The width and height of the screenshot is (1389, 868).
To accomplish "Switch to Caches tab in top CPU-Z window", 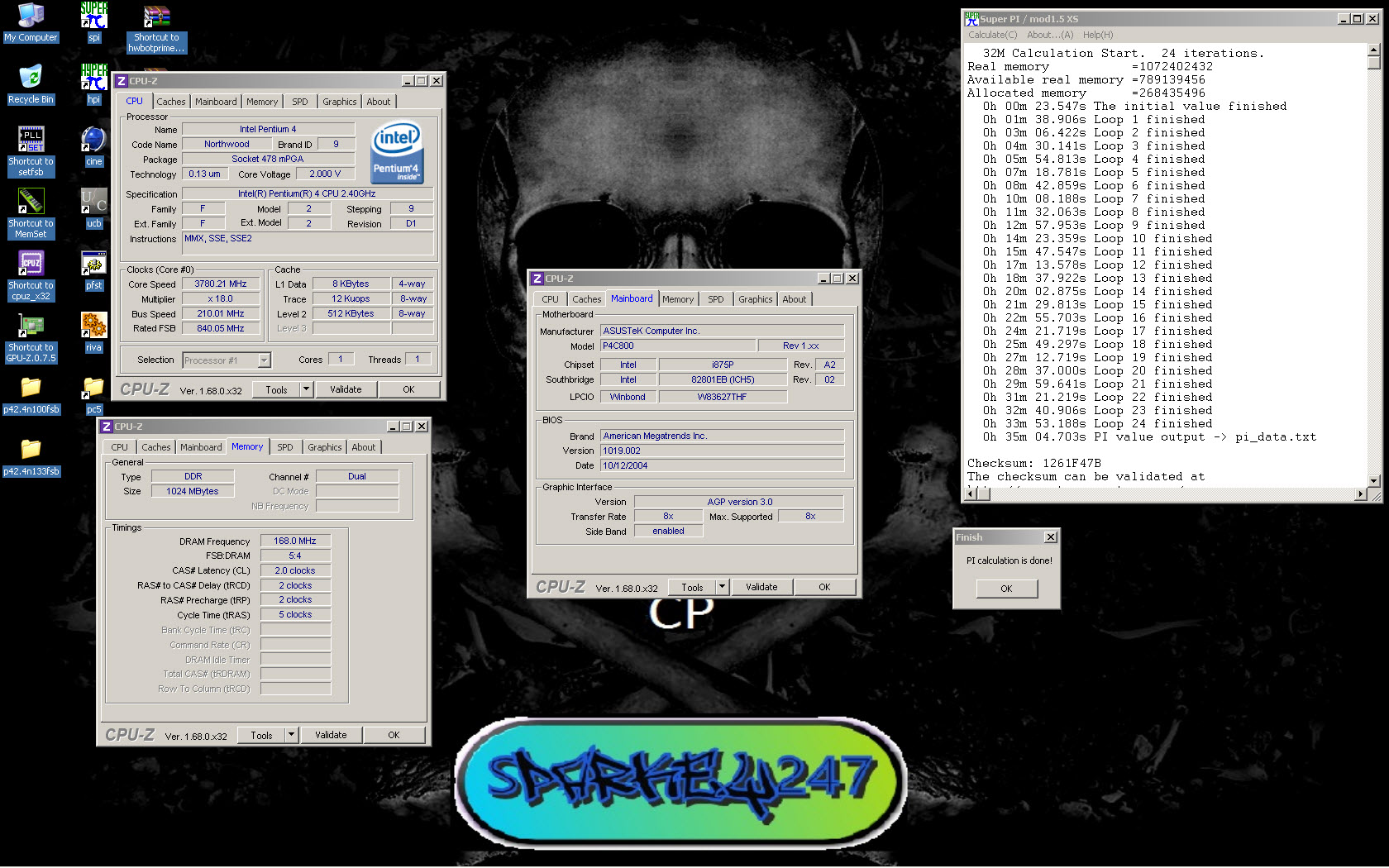I will pos(171,102).
